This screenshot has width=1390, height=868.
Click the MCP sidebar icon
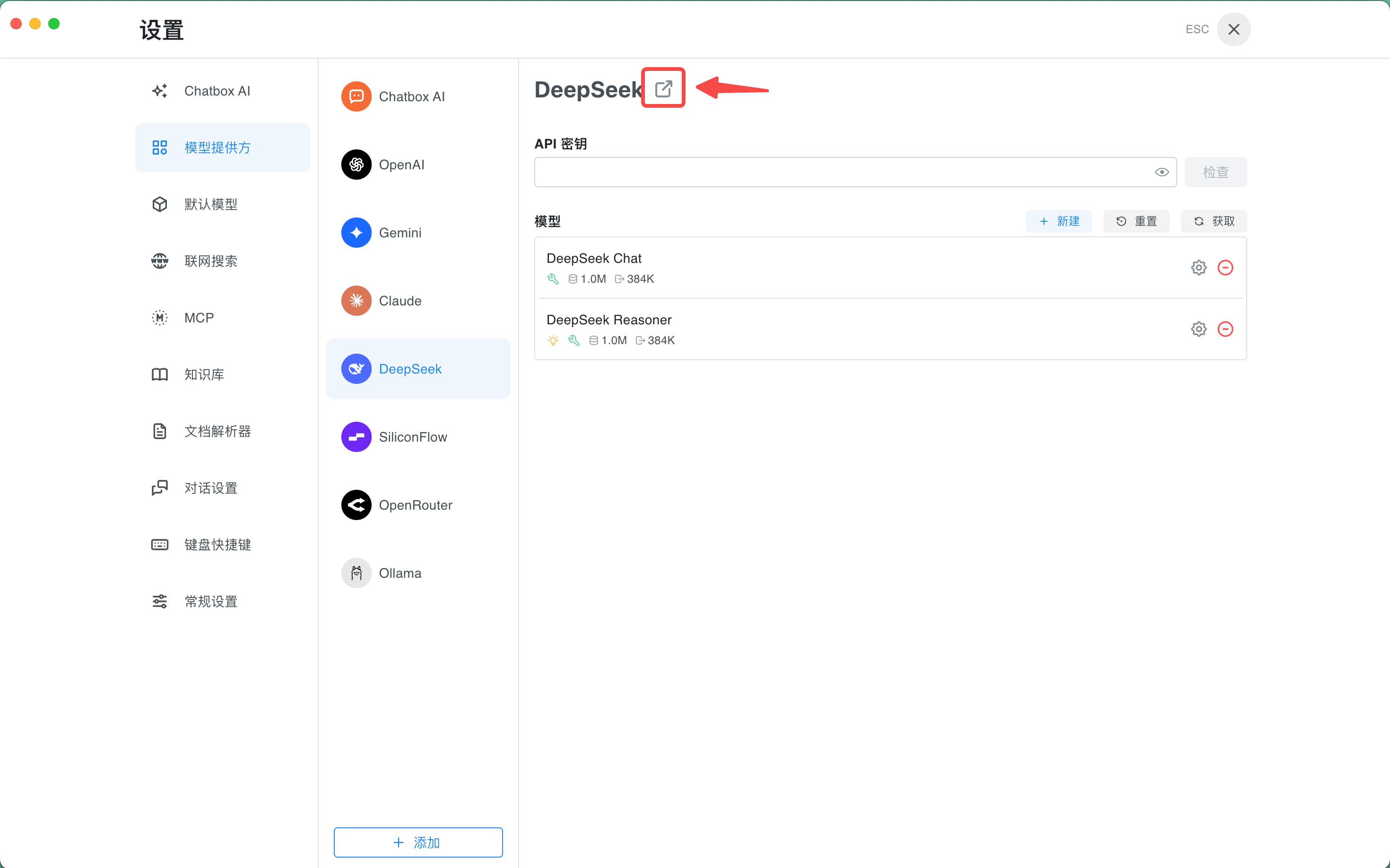pos(160,318)
